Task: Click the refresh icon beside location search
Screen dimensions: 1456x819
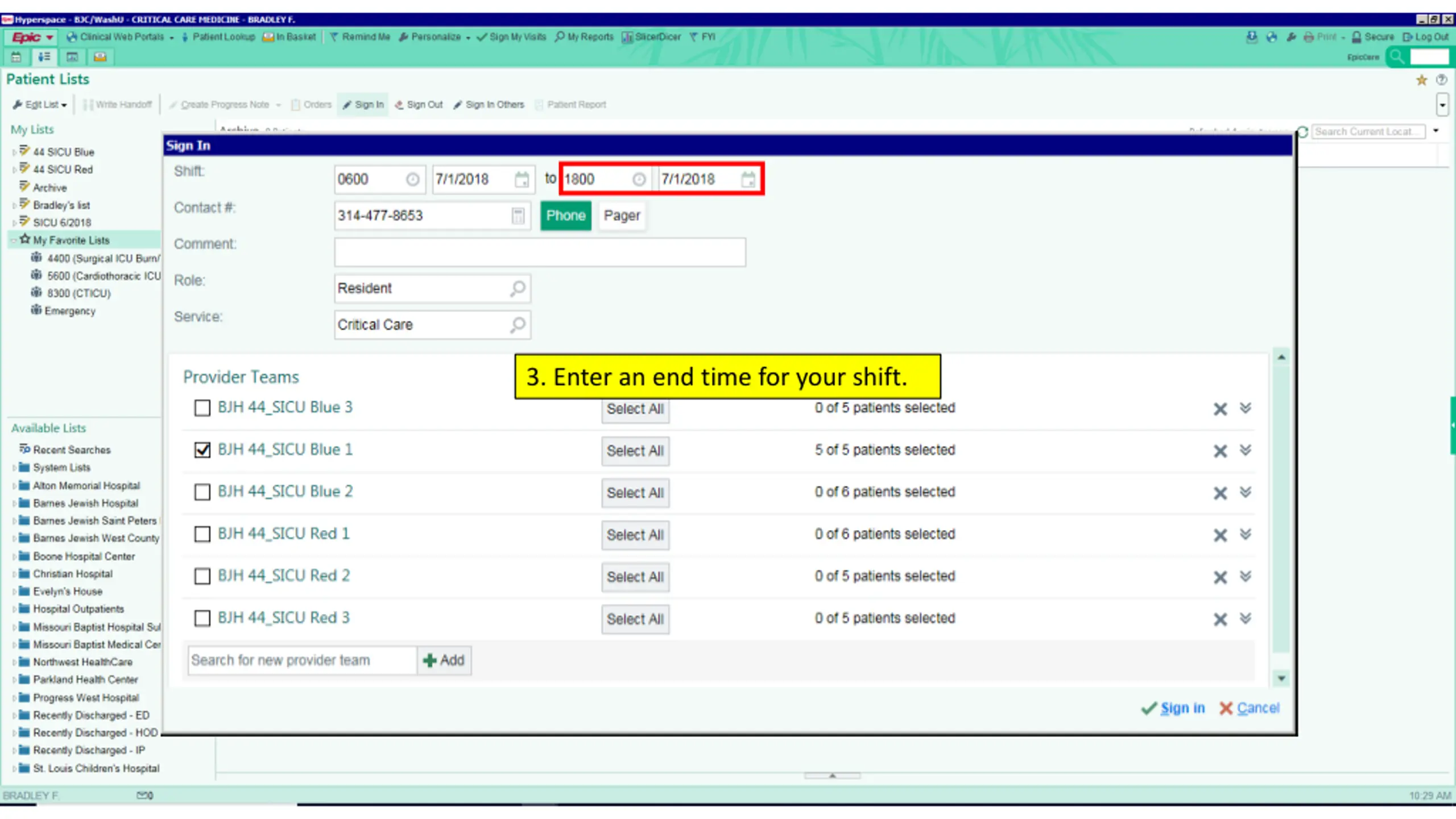Action: 1302,132
